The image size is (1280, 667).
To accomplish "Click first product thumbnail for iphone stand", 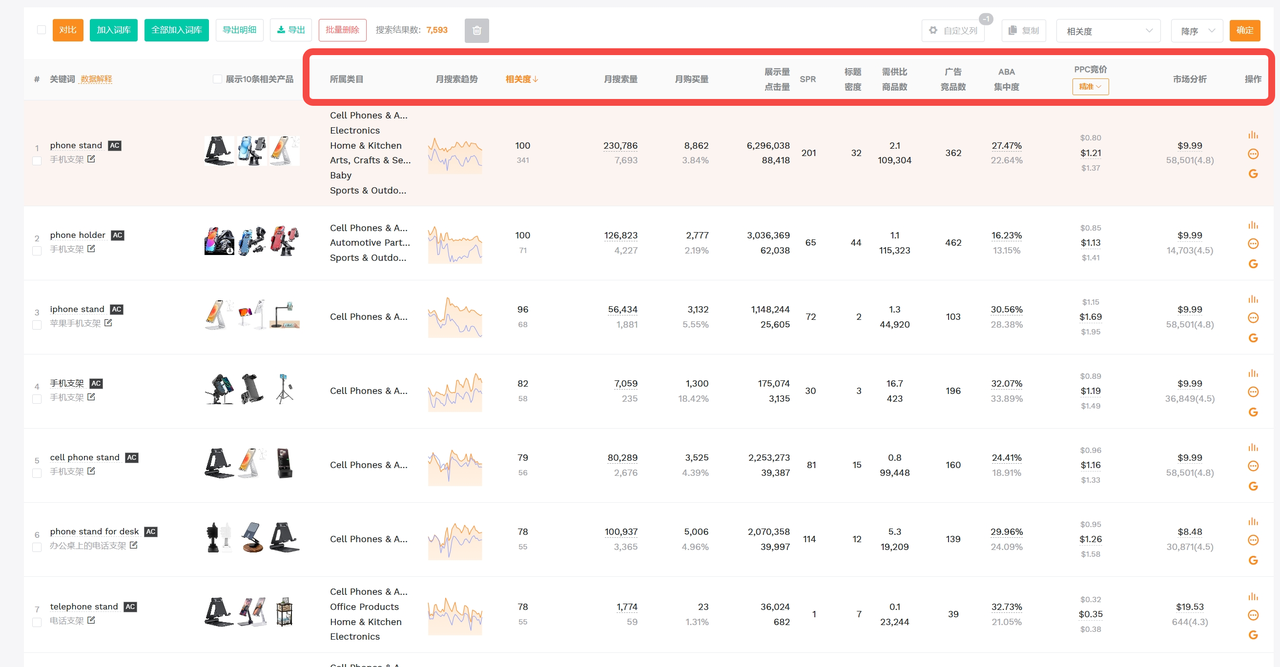I will pos(217,315).
